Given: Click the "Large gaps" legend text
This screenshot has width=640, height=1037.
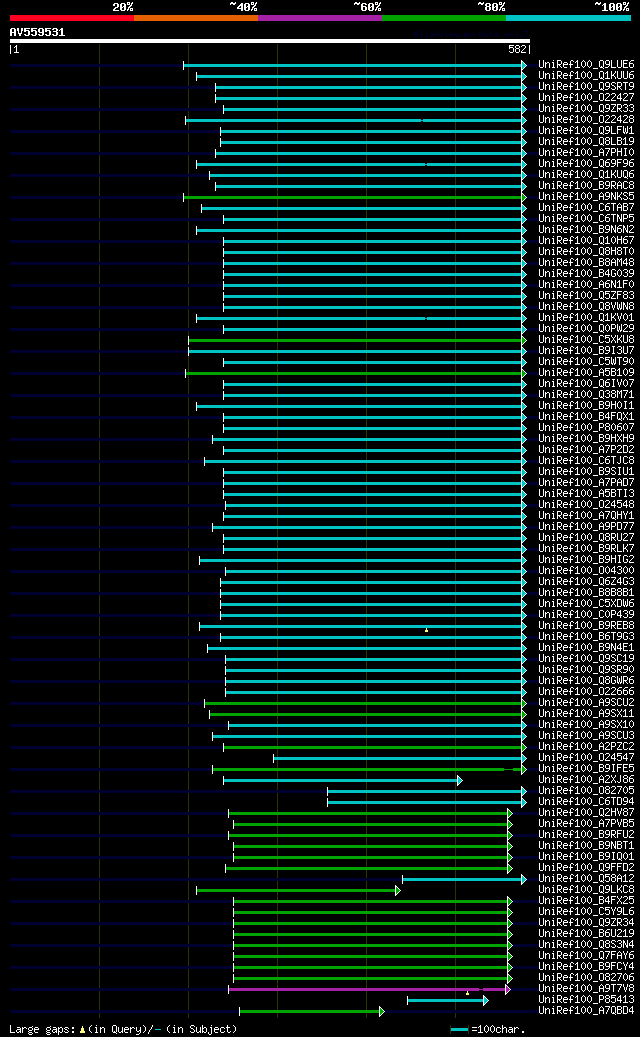Looking at the screenshot, I should (42, 1029).
